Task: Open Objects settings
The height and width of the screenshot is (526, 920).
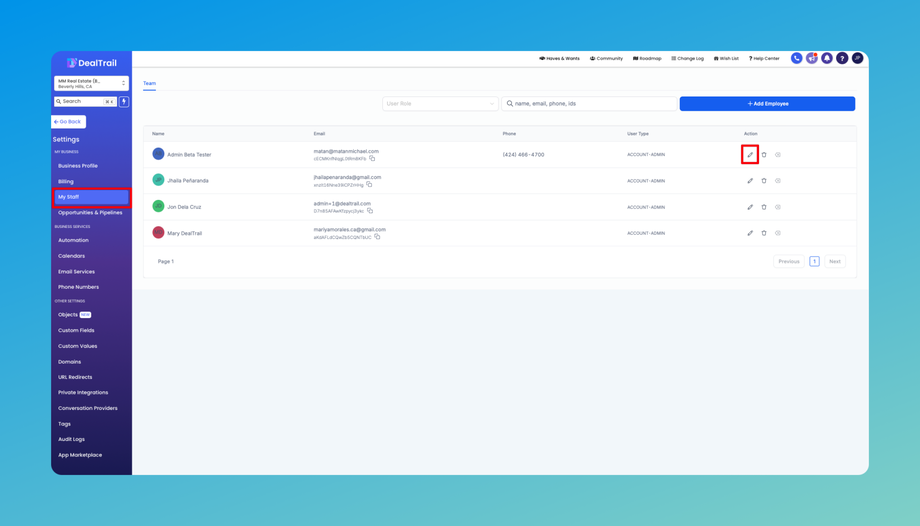Action: pos(74,315)
